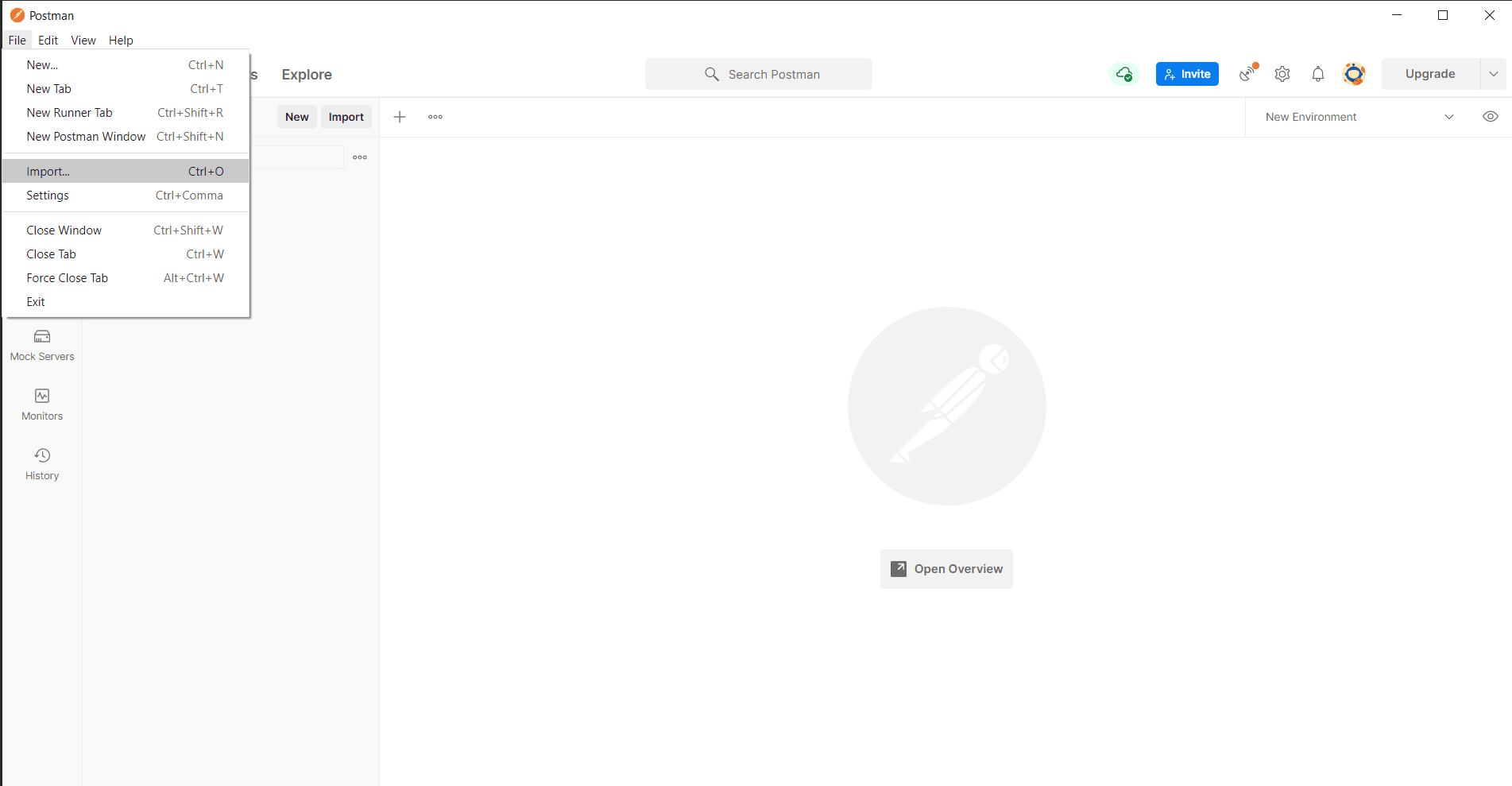Image resolution: width=1512 pixels, height=786 pixels.
Task: Select New Runner Tab menu entry
Action: [x=126, y=113]
